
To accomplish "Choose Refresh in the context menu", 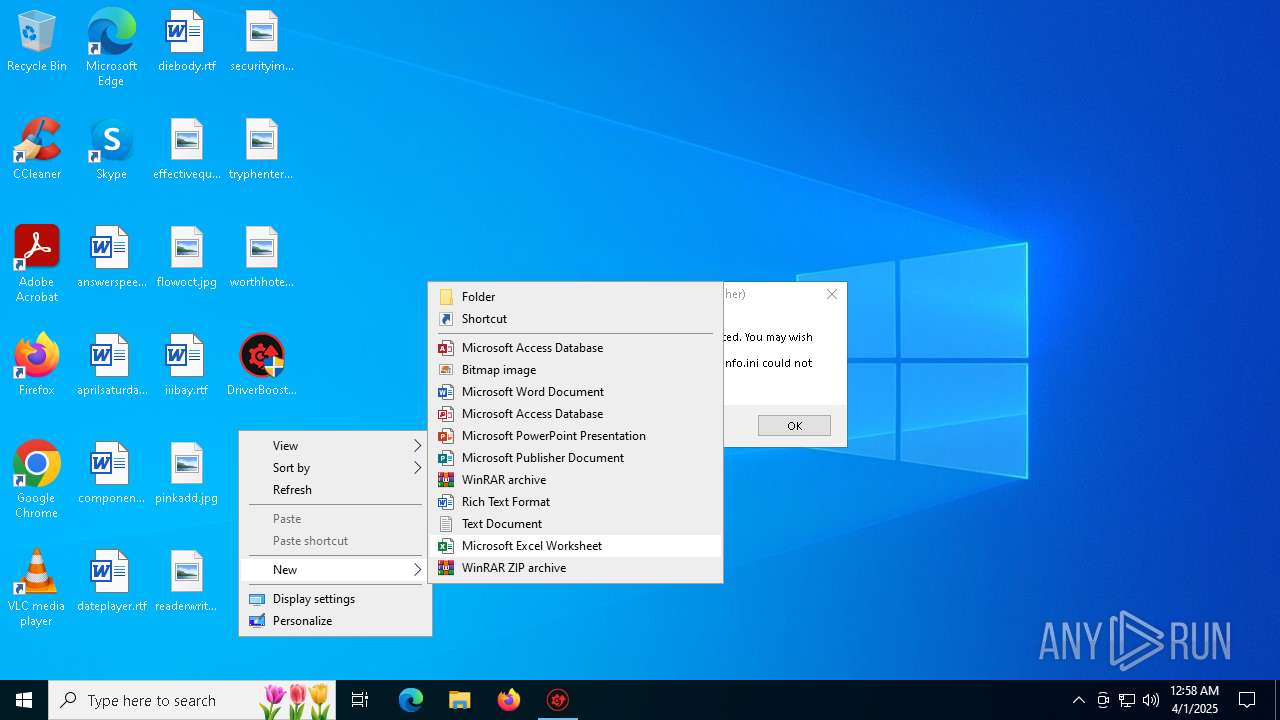I will coord(335,490).
